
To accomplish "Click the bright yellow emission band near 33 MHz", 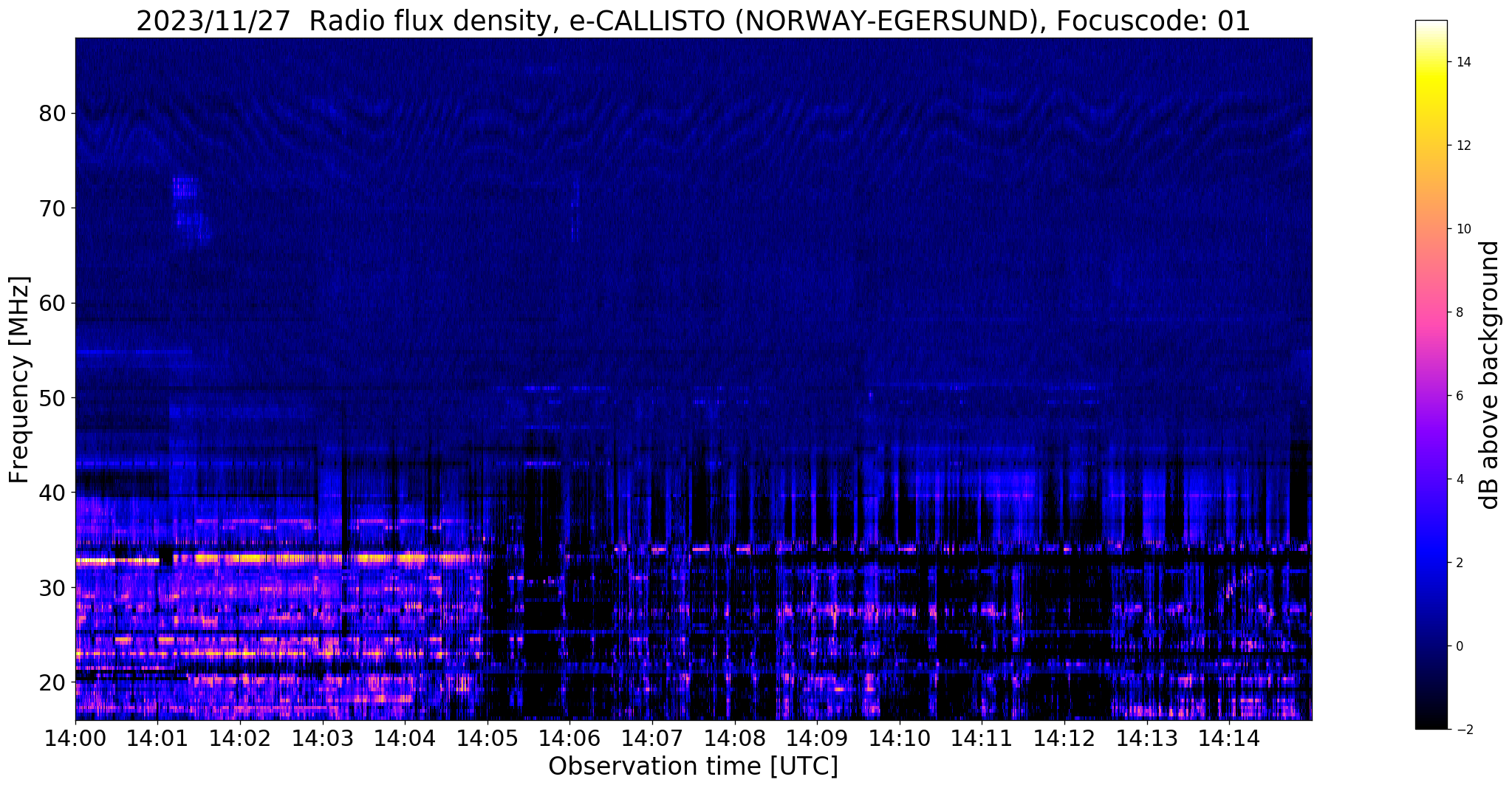I will coord(281,558).
